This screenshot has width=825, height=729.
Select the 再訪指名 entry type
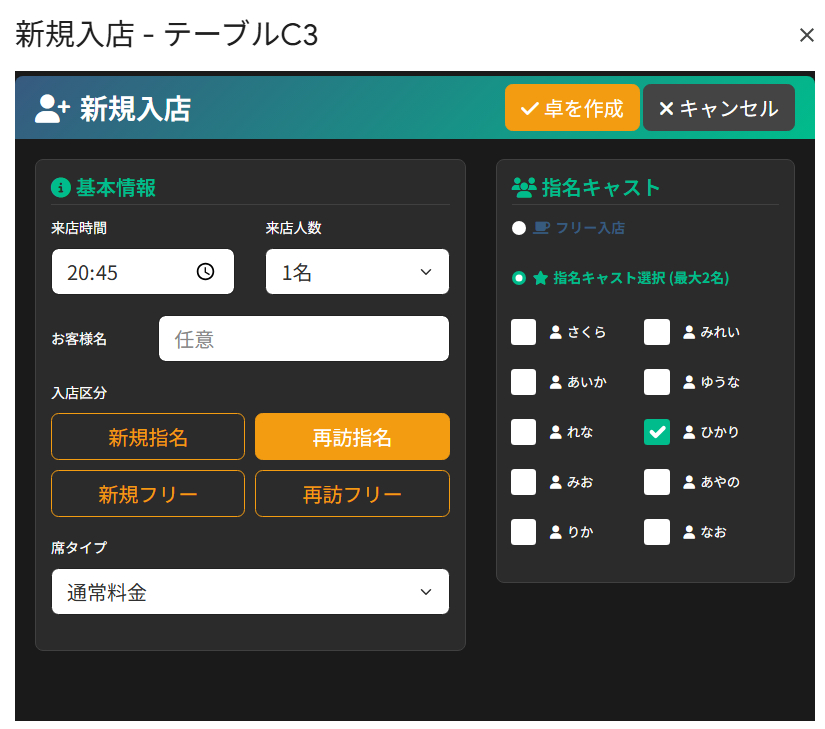[352, 437]
